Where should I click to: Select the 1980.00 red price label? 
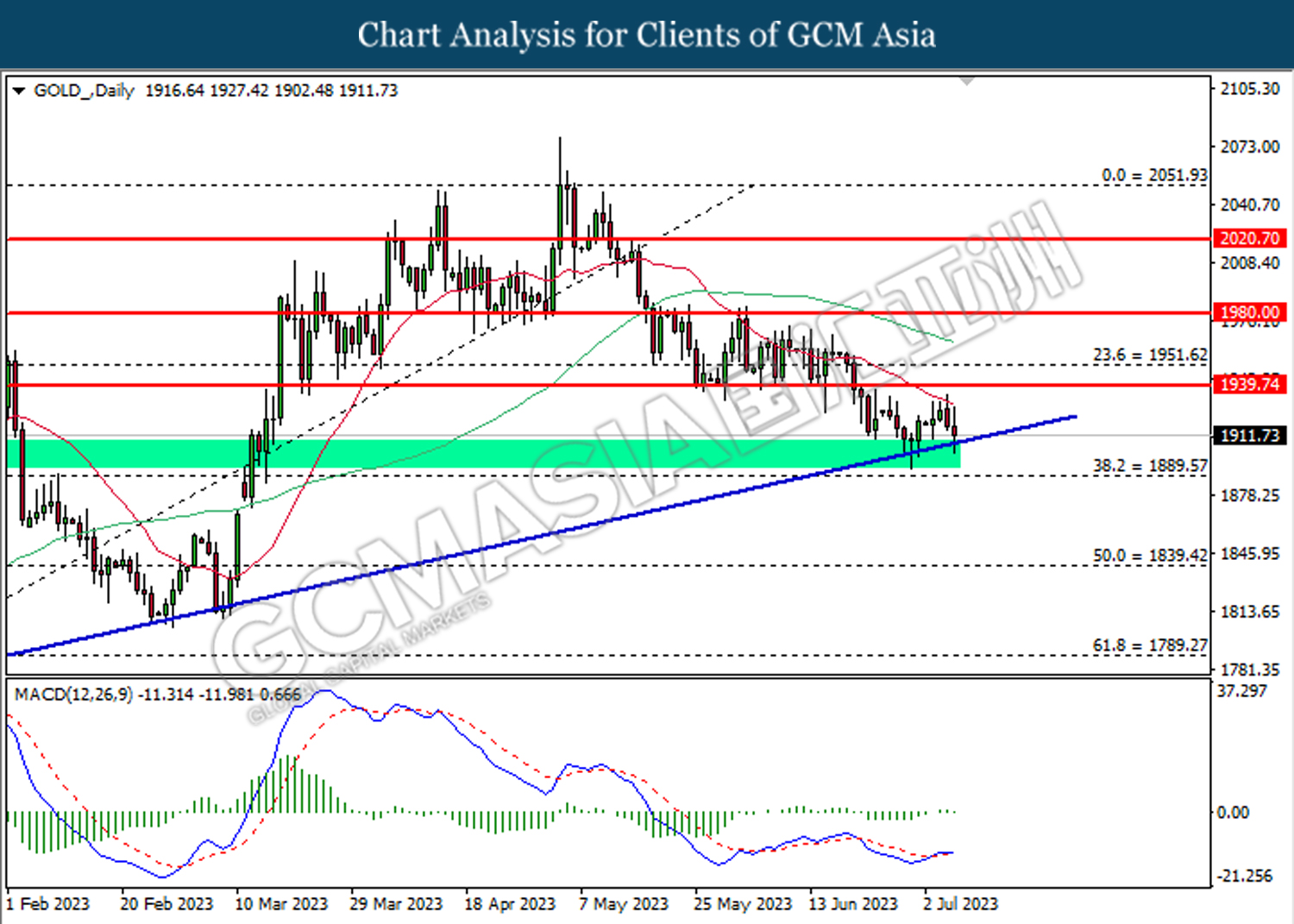[1250, 312]
